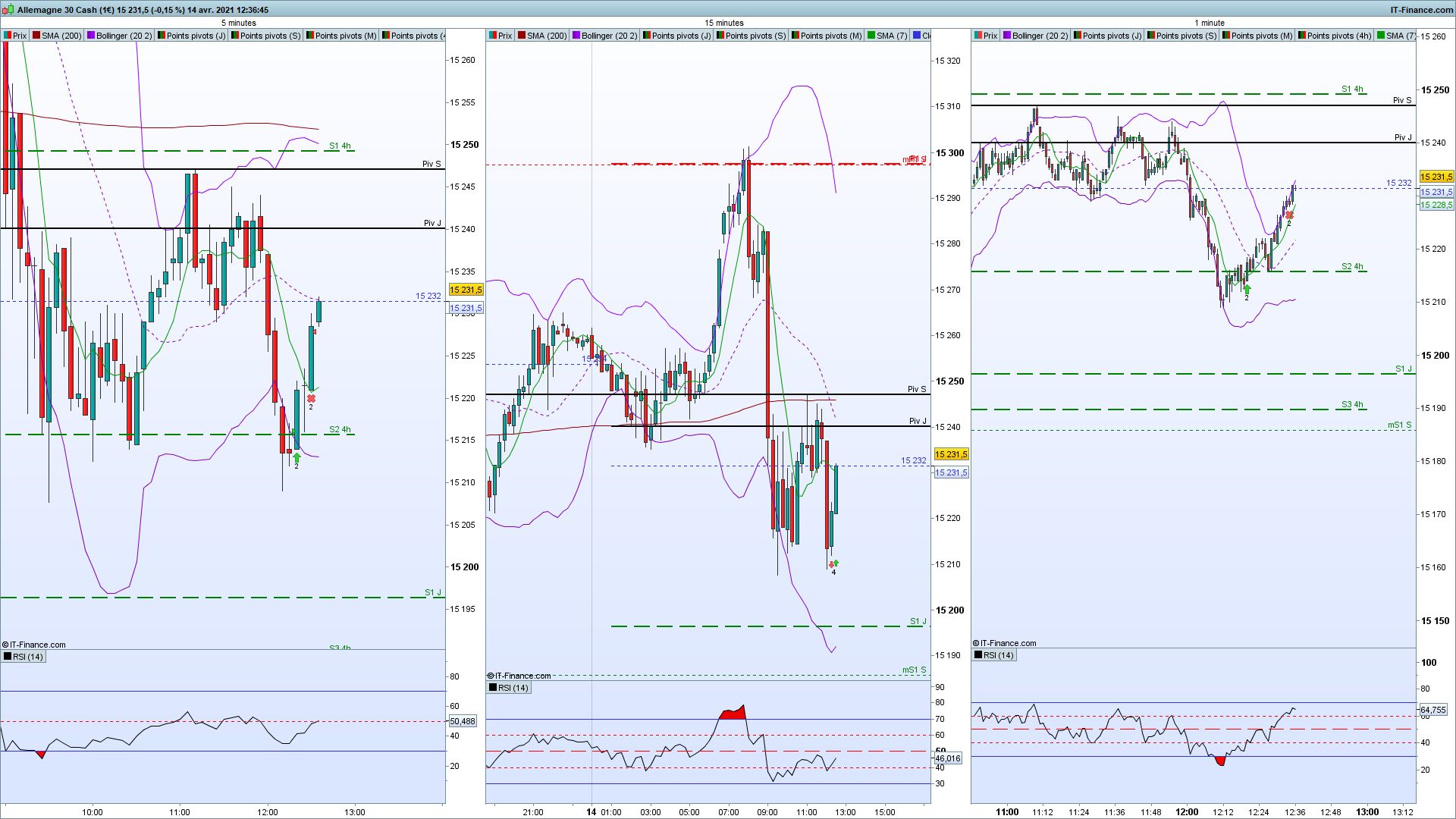Click the yellow 15 231,5 price label on 1 minute axis
This screenshot has height=819, width=1456.
(x=1436, y=177)
